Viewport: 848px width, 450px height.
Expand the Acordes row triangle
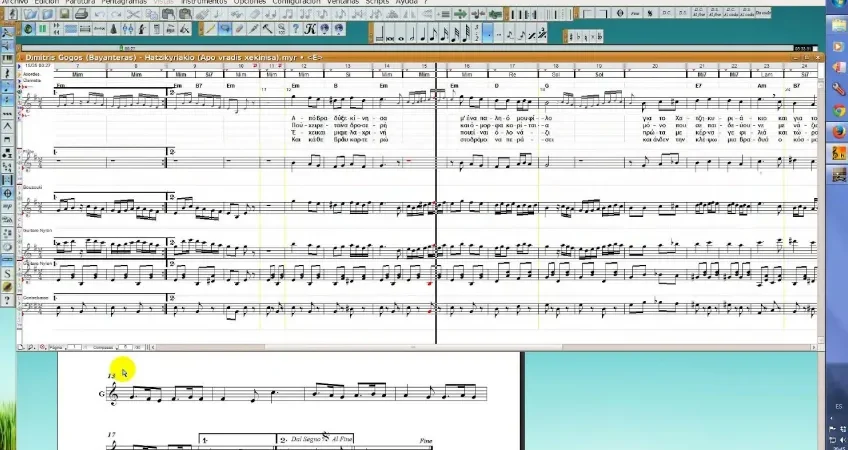[x=19, y=75]
